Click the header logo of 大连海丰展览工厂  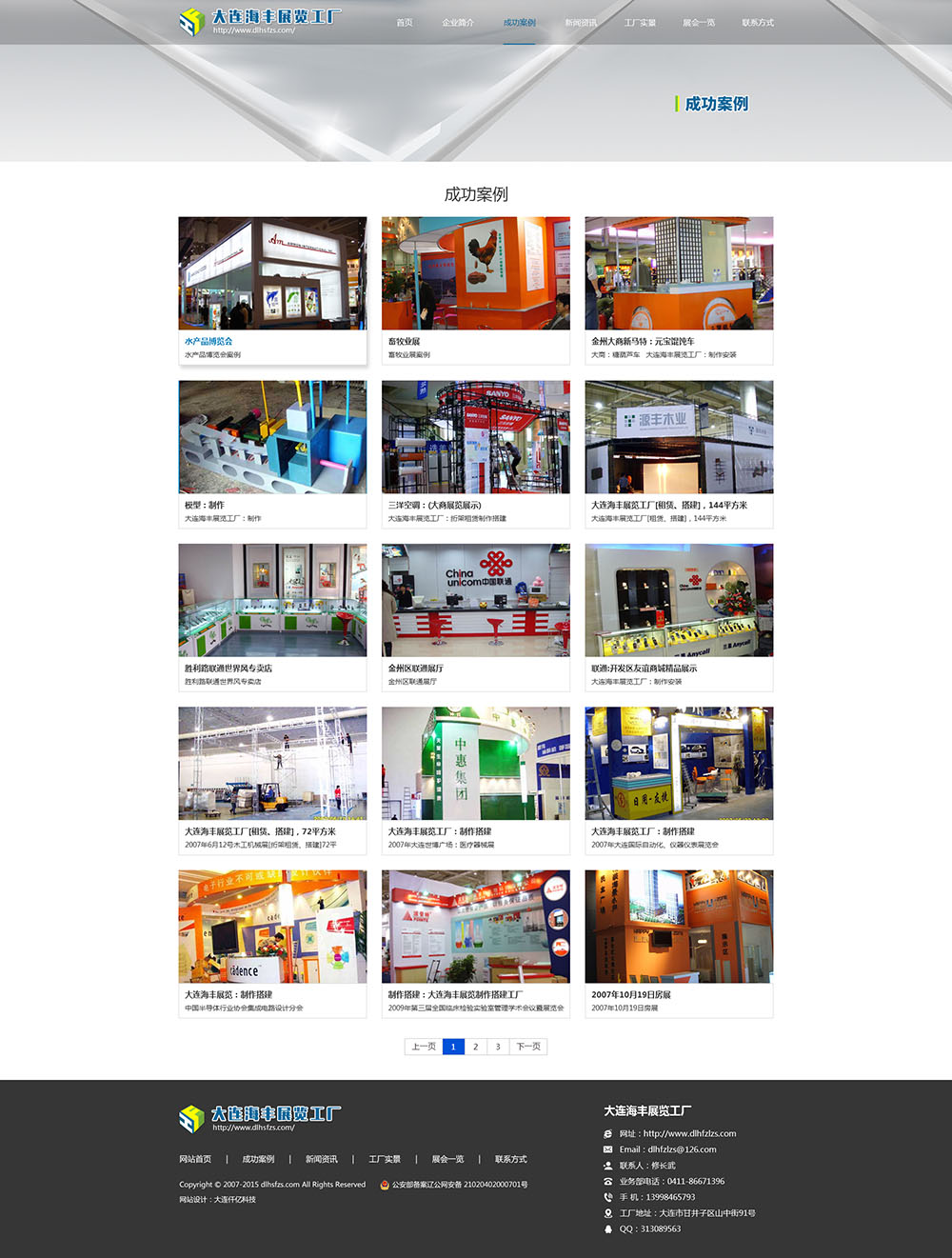click(259, 21)
